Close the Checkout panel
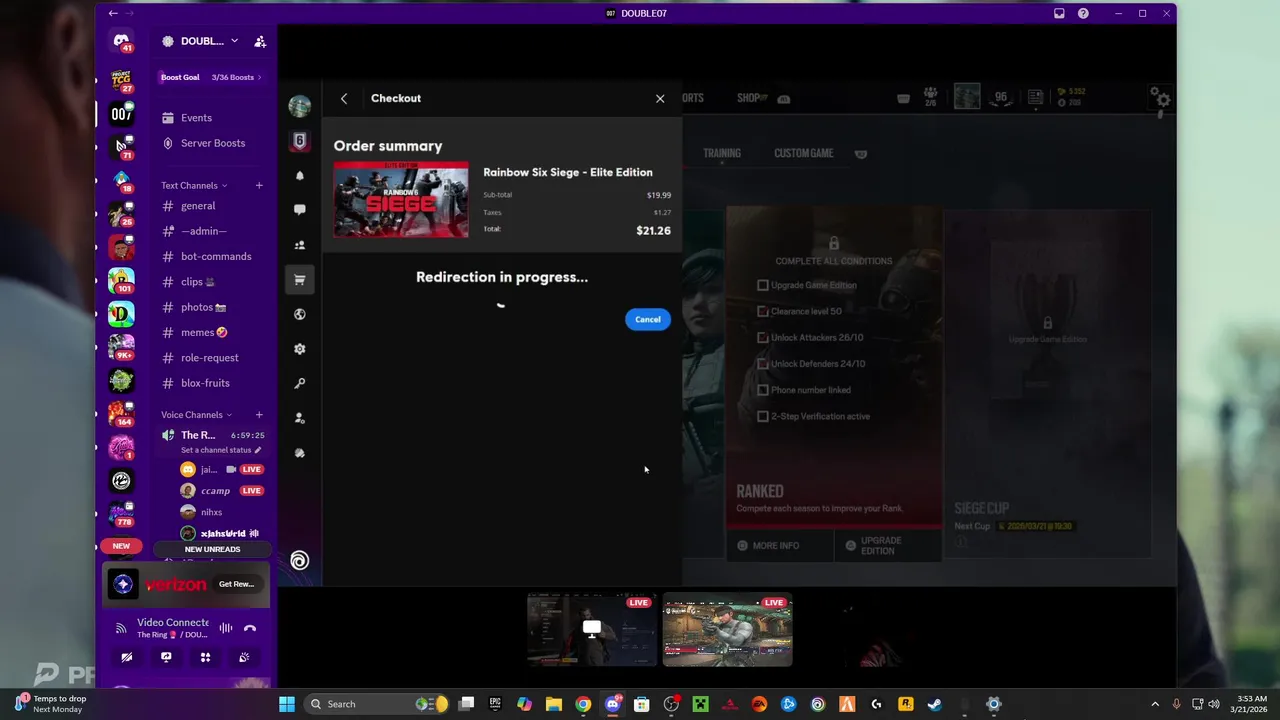1280x720 pixels. point(660,98)
